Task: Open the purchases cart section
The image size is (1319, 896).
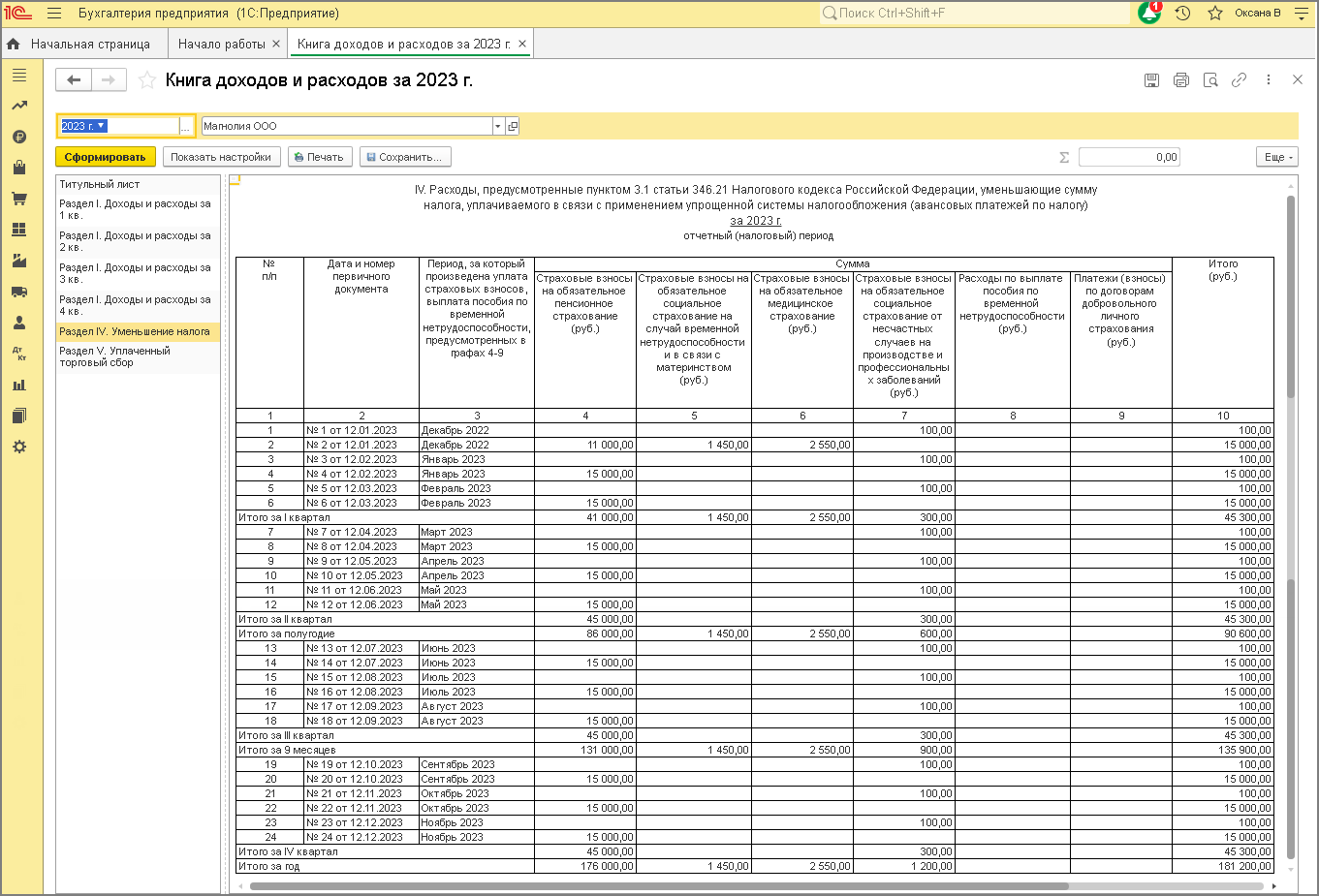Action: pyautogui.click(x=19, y=199)
